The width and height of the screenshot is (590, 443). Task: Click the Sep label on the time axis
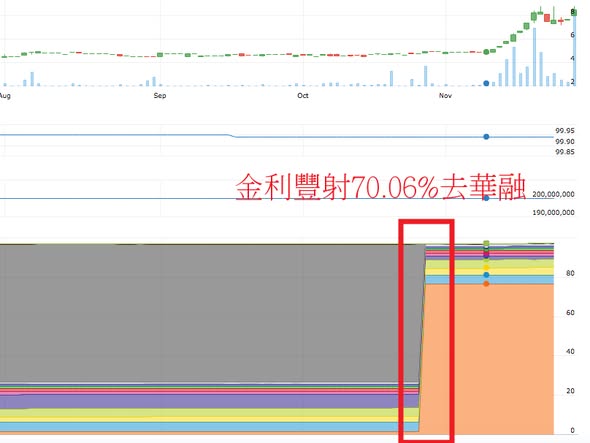(x=160, y=96)
